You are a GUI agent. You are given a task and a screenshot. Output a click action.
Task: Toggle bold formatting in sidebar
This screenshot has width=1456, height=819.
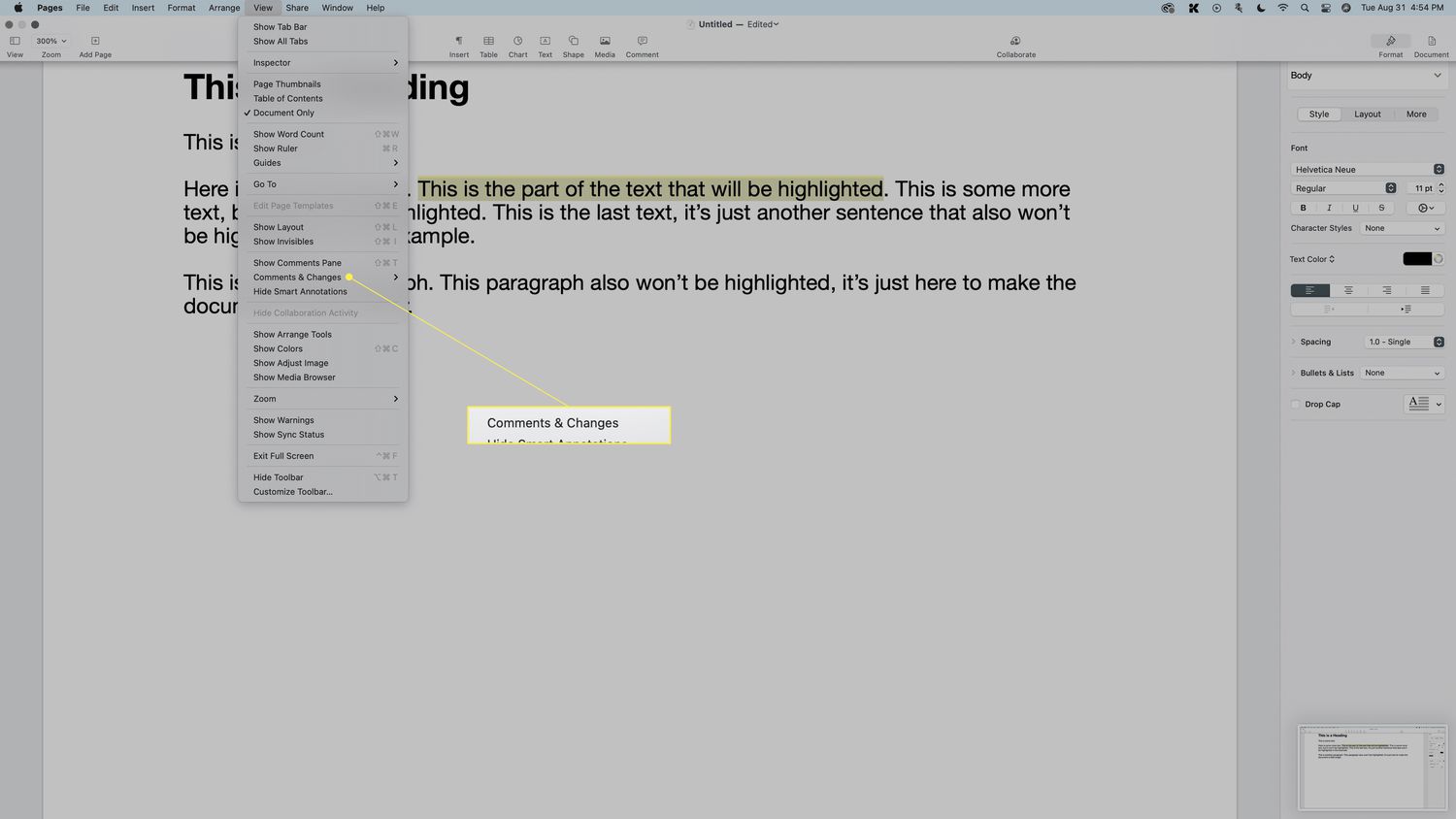coord(1303,208)
